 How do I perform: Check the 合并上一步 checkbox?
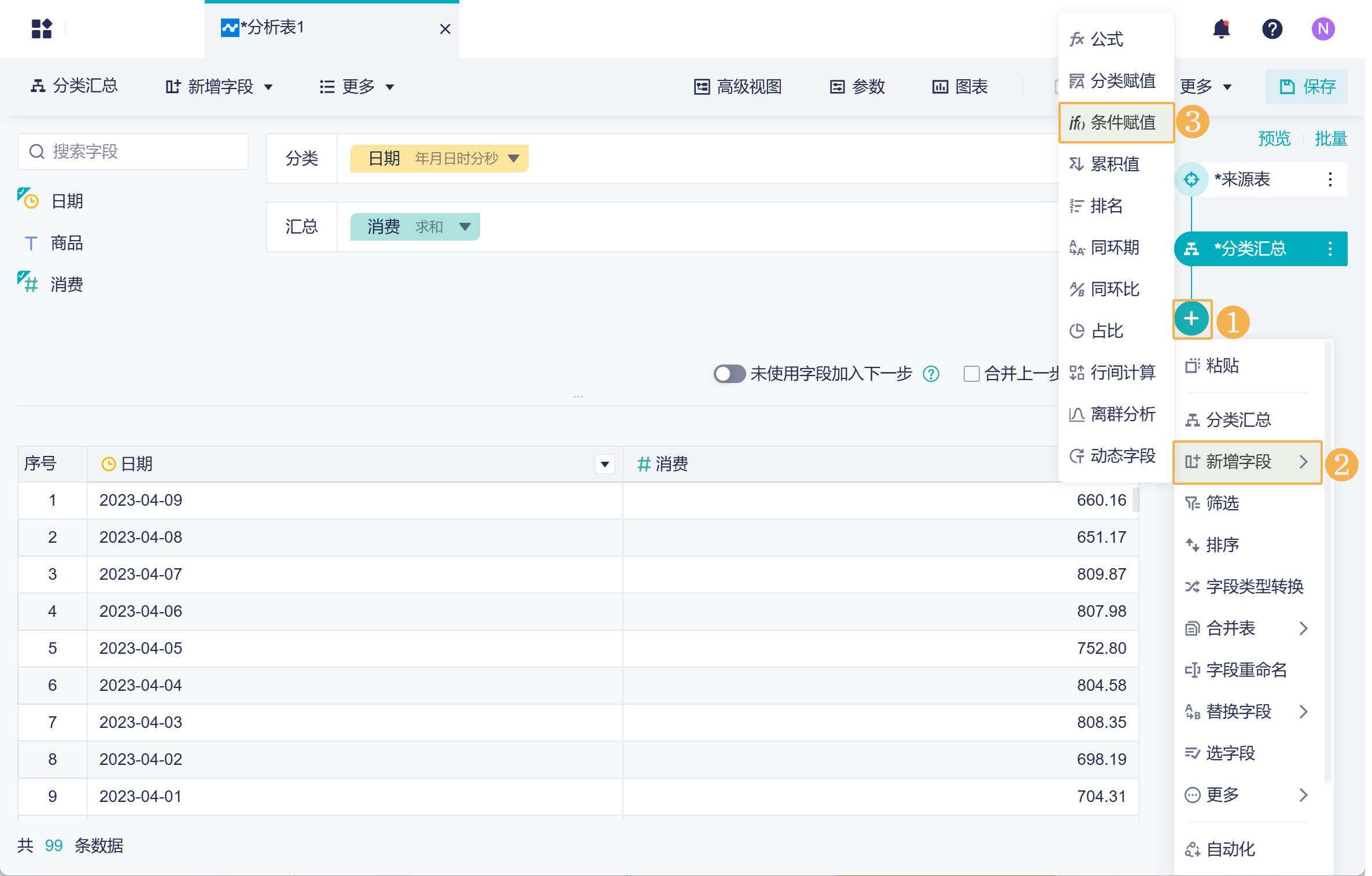point(971,374)
